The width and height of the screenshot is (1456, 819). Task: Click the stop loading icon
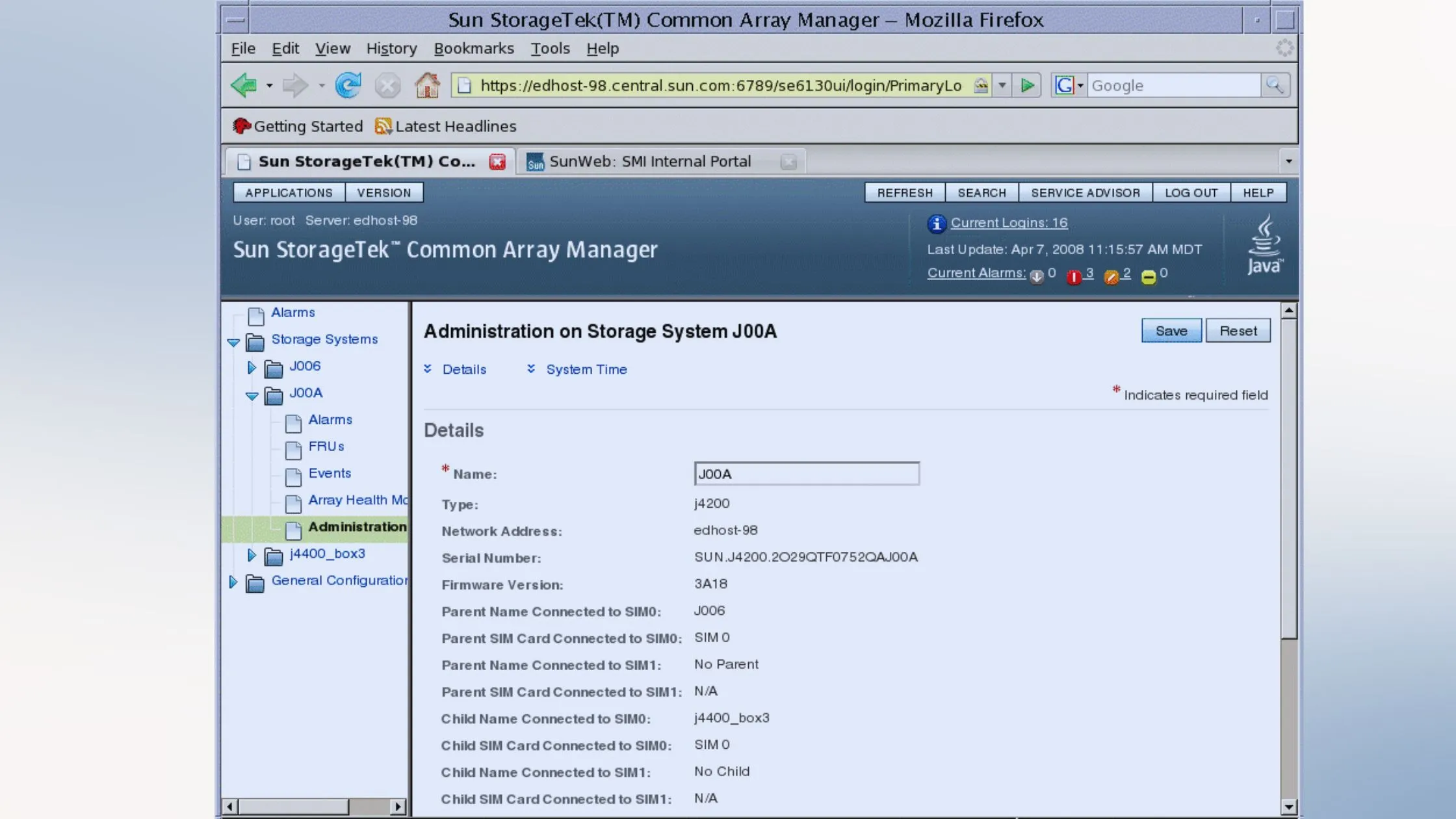tap(387, 86)
